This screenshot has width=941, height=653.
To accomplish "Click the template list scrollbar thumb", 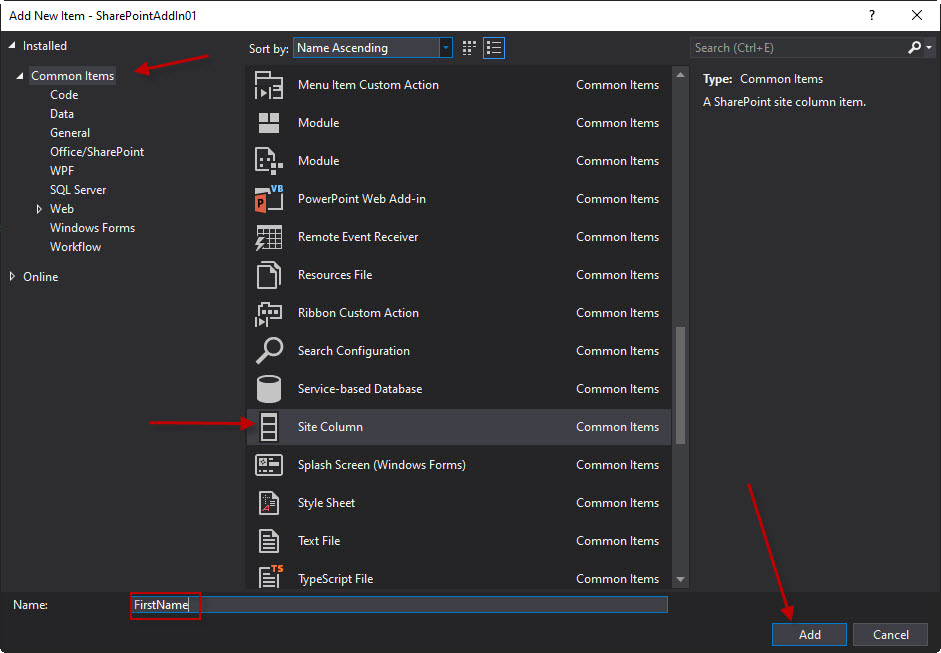I will (680, 385).
